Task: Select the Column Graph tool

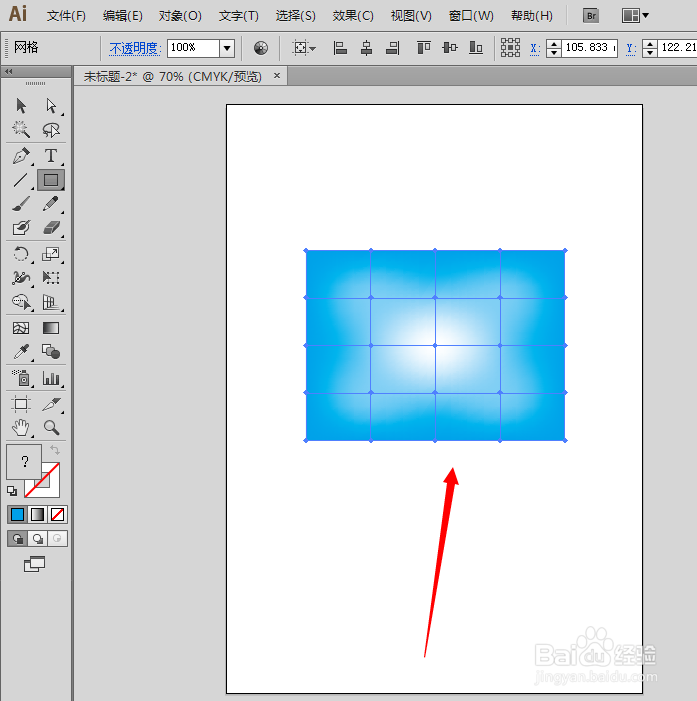Action: 51,378
